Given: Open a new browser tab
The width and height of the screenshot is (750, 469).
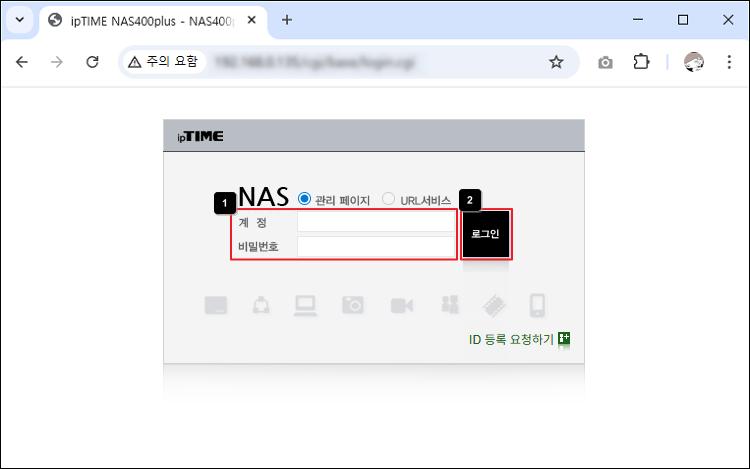Looking at the screenshot, I should 287,20.
